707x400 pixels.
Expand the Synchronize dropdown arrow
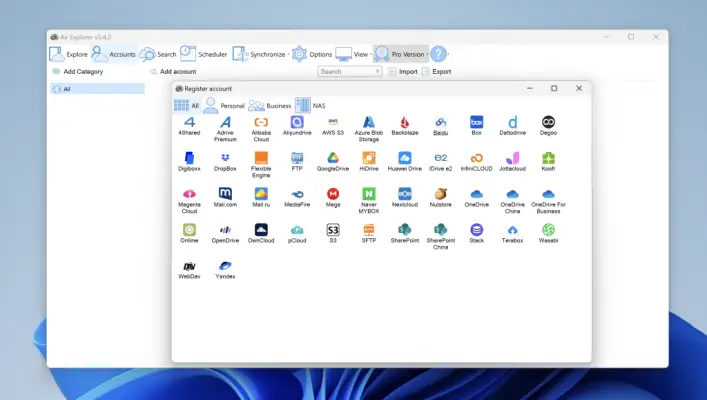point(289,54)
